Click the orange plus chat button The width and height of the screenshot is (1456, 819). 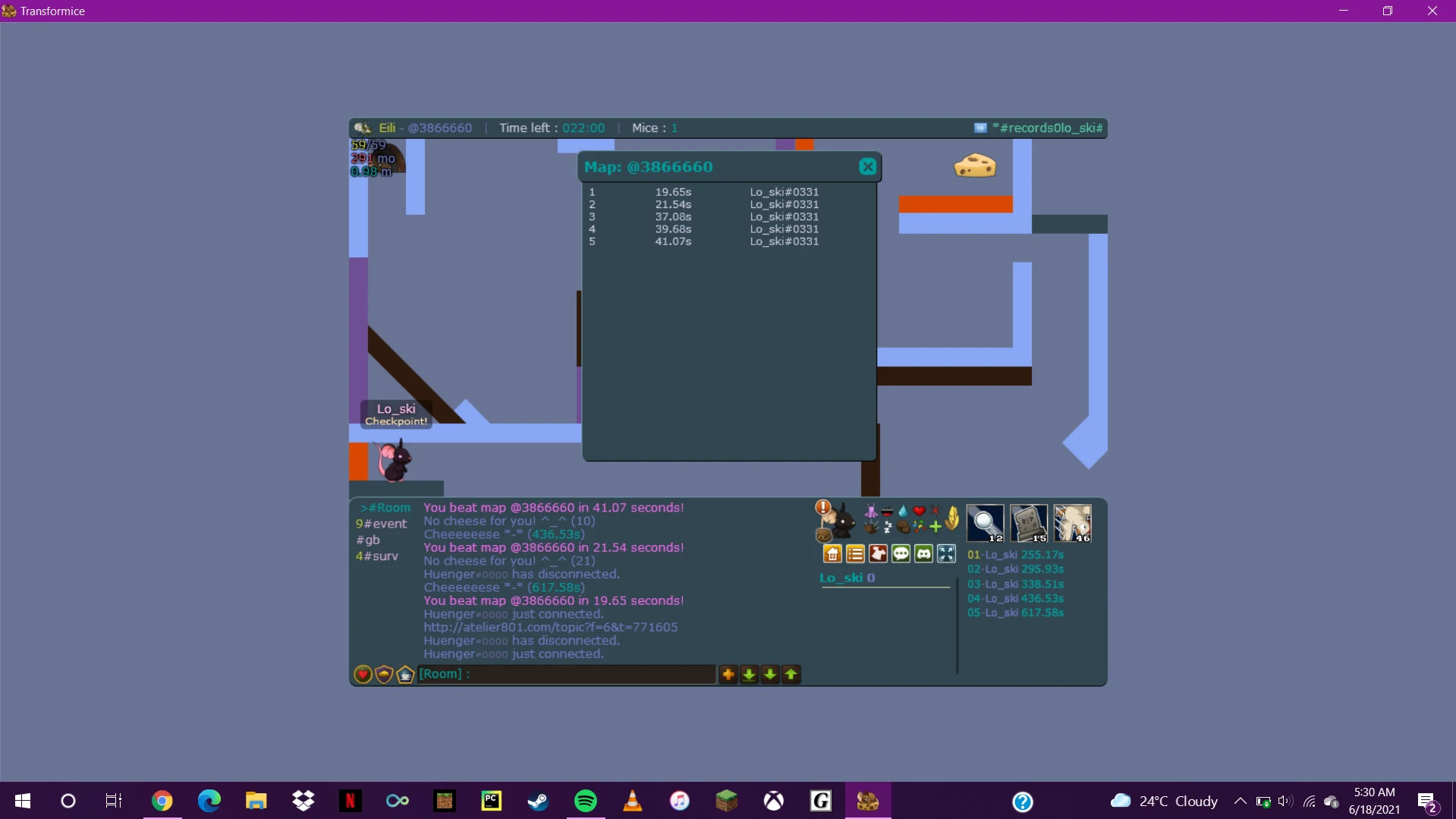coord(728,674)
